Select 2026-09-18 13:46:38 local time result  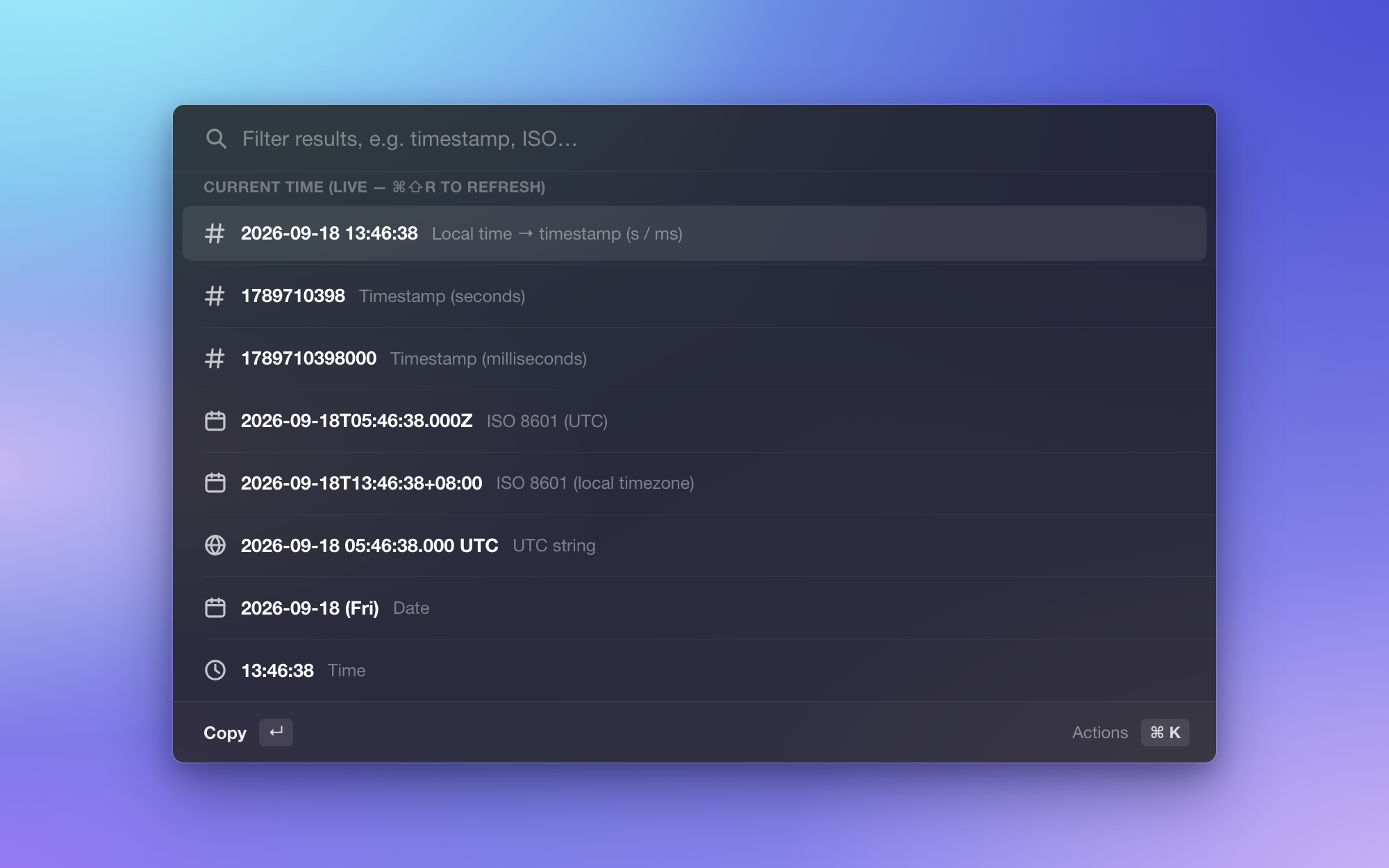tap(694, 233)
